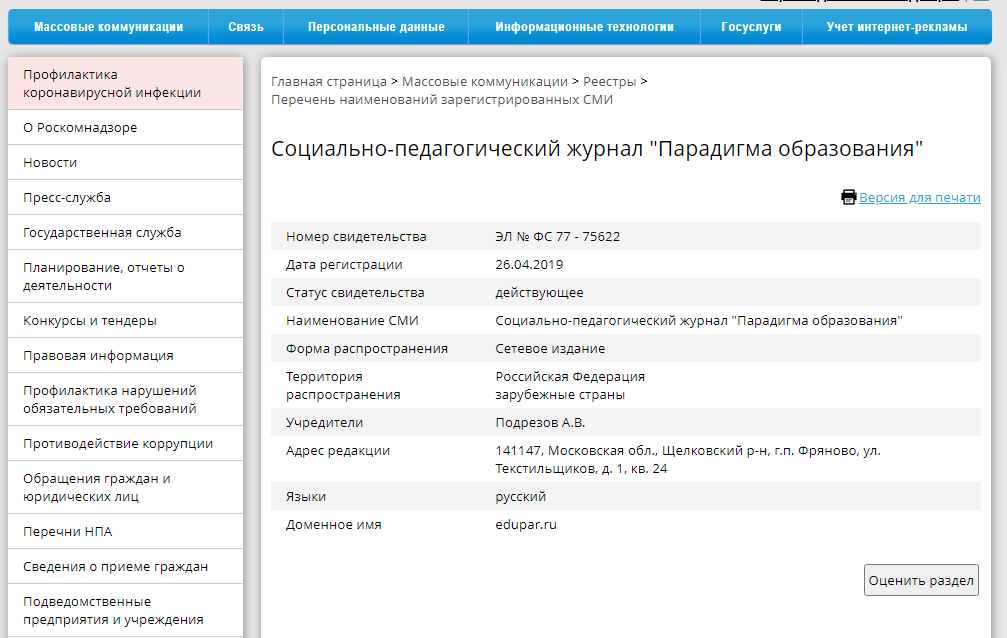Open Противодействие коррупции sidebar item

[126, 443]
